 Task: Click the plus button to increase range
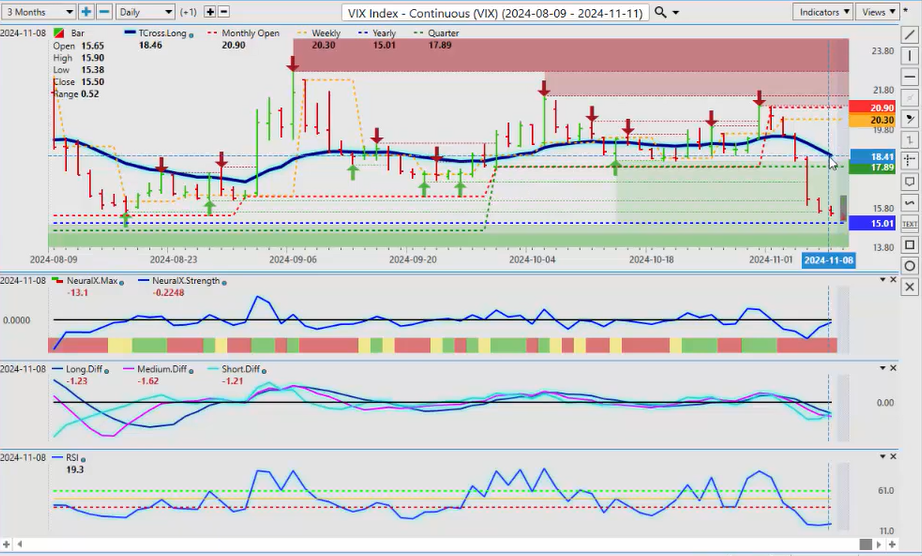[87, 12]
